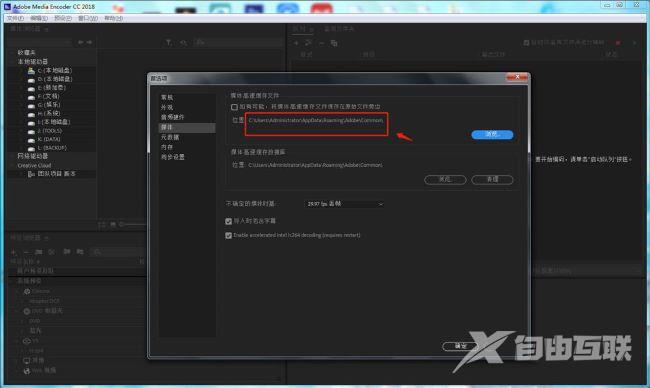
Task: Click the team projects versions icon under Creative Cloud
Action: (x=32, y=174)
